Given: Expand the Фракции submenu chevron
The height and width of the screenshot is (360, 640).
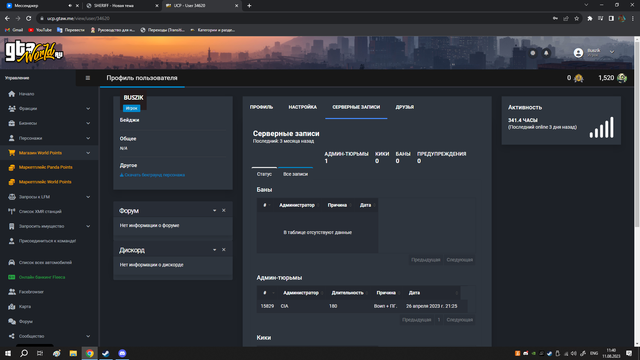Looking at the screenshot, I should (x=88, y=109).
